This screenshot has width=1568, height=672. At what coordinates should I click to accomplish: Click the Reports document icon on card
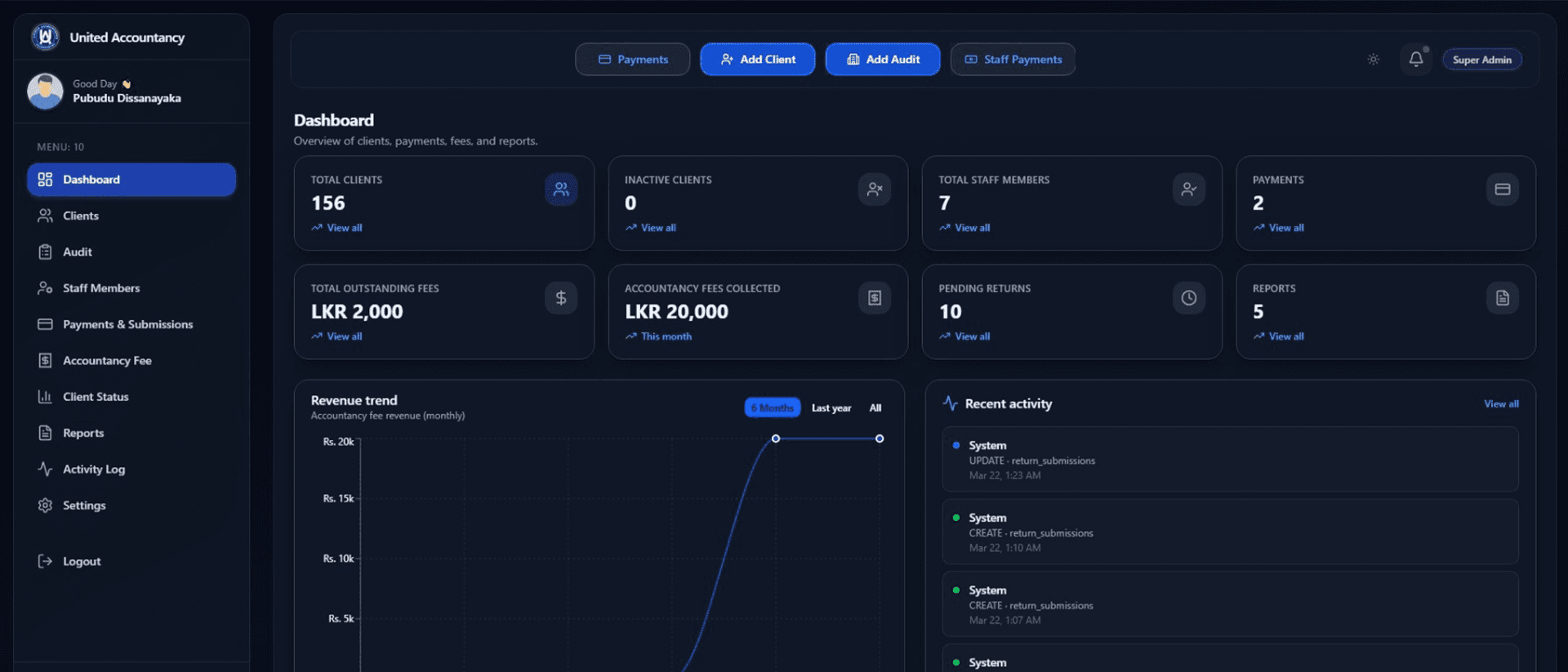pyautogui.click(x=1502, y=298)
